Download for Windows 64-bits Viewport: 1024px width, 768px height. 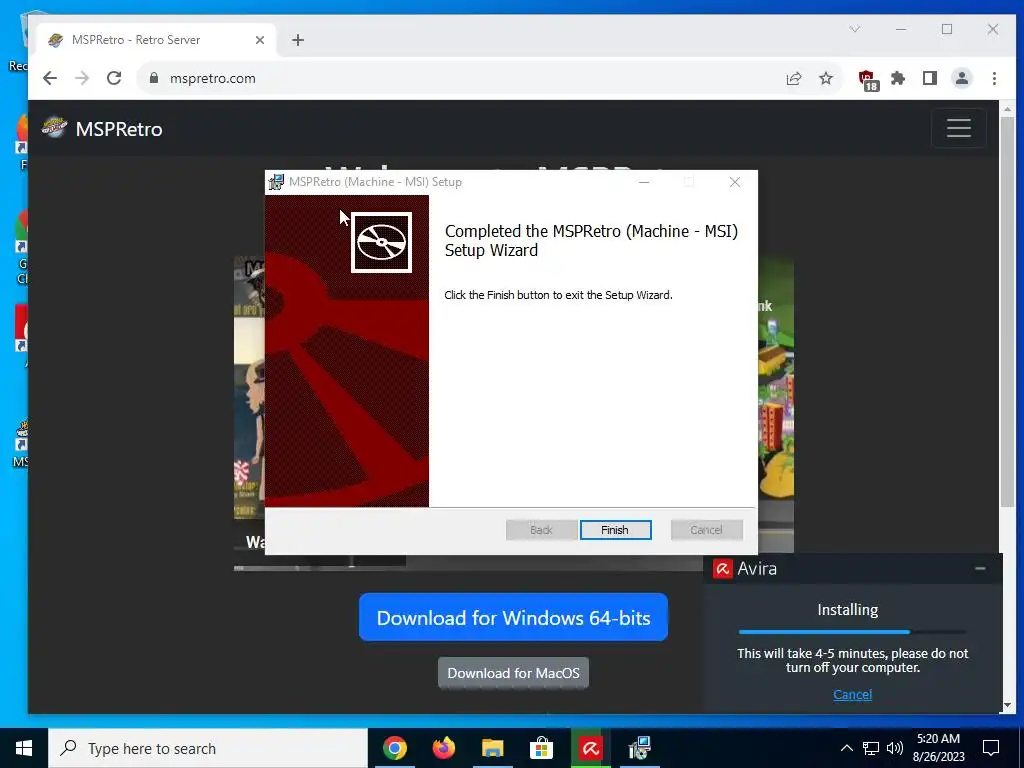513,617
